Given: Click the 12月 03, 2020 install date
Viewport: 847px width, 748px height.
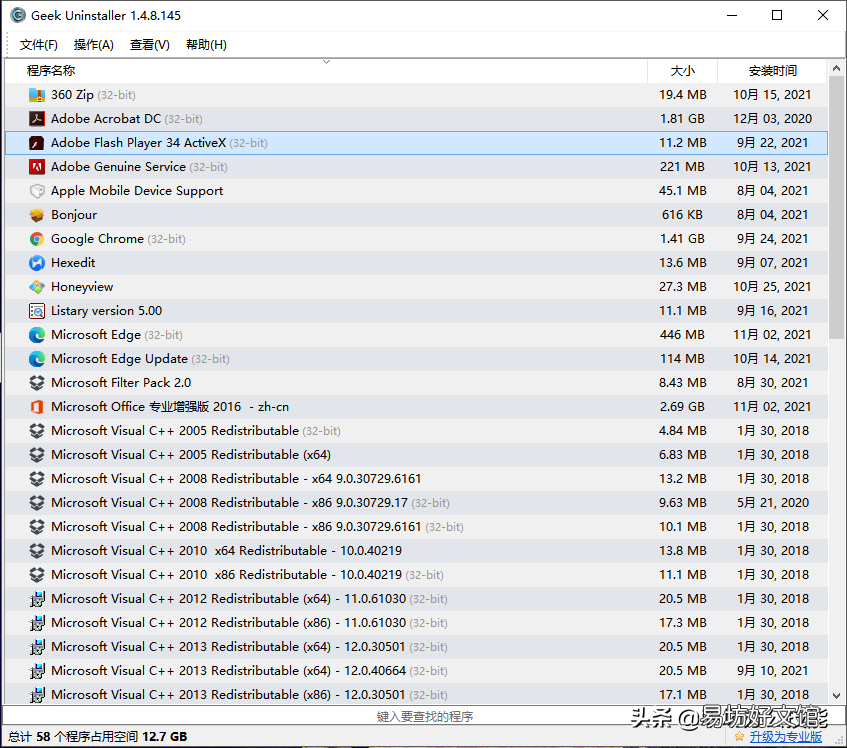Looking at the screenshot, I should pyautogui.click(x=772, y=119).
